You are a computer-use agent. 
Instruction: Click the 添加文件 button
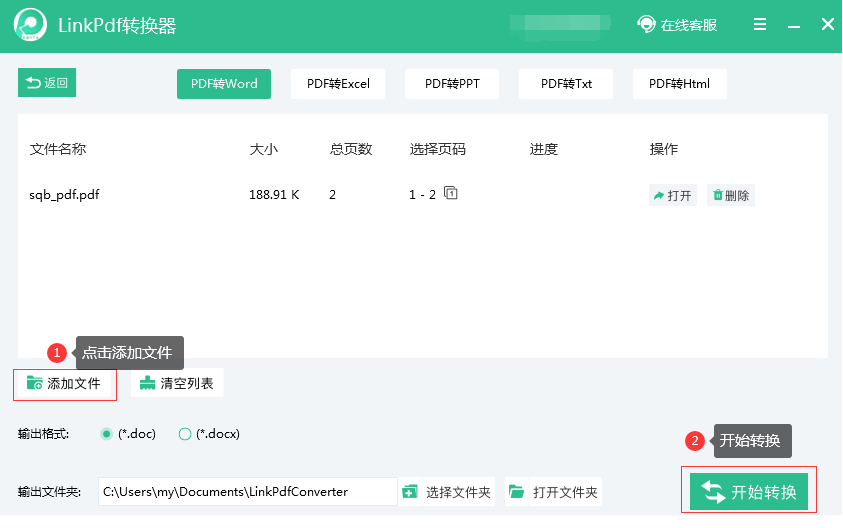pyautogui.click(x=65, y=383)
